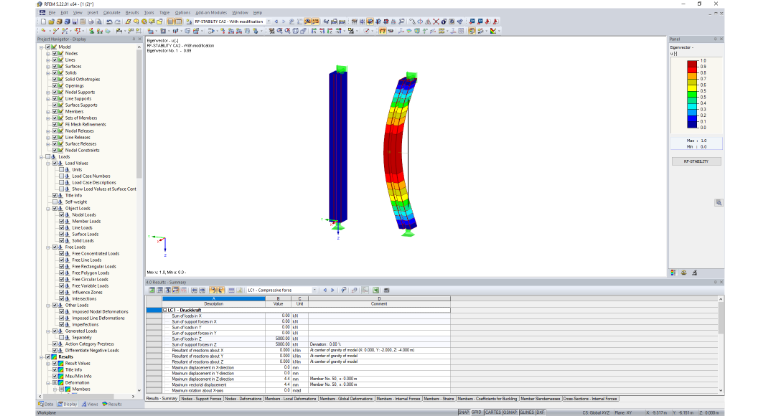Click the last icon on second toolbar row

pos(493,31)
